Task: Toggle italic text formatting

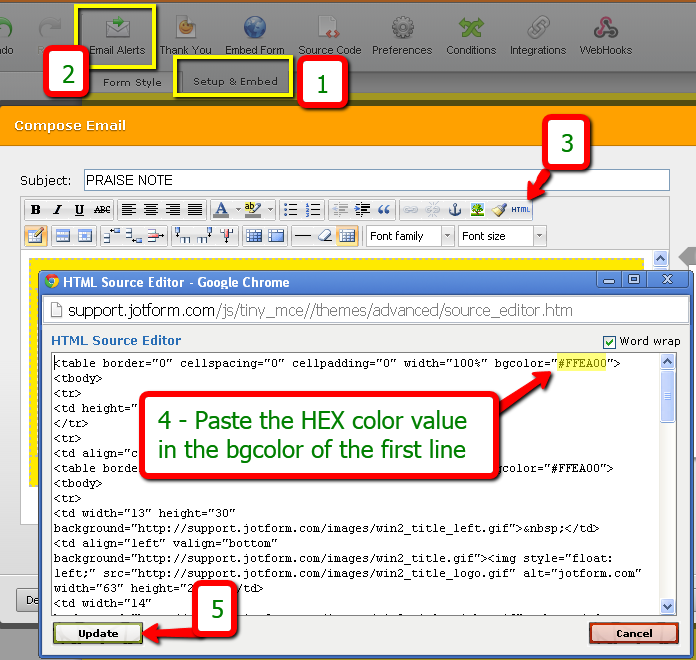Action: [x=57, y=210]
